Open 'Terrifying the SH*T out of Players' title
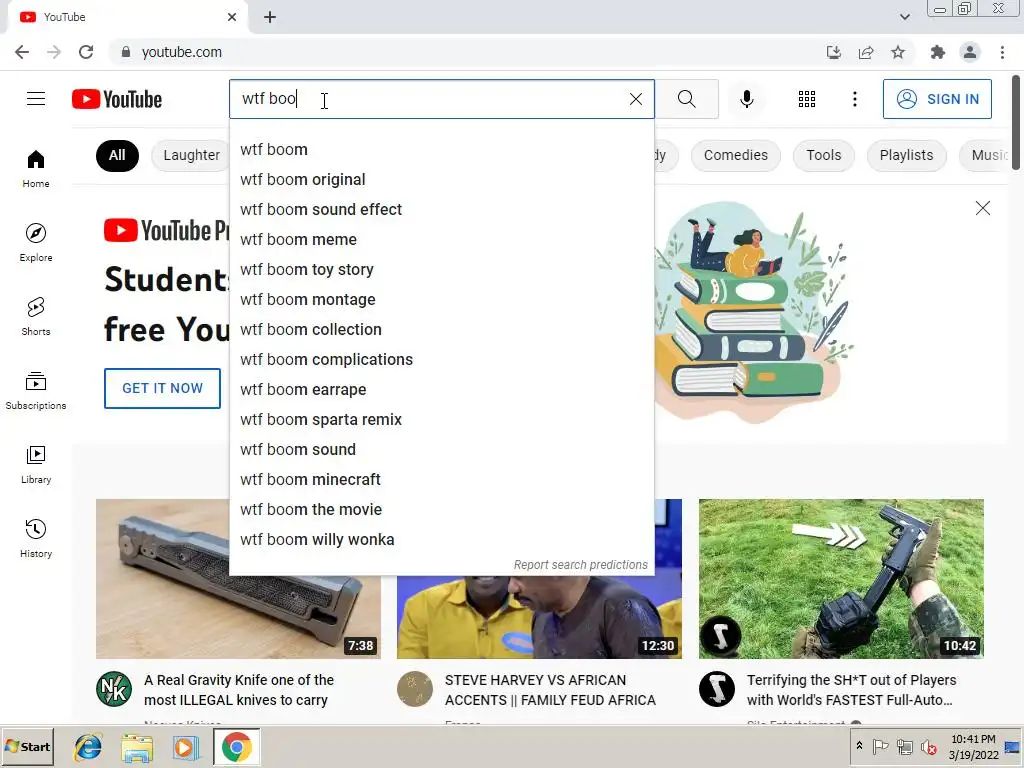1024x768 pixels. (x=852, y=690)
